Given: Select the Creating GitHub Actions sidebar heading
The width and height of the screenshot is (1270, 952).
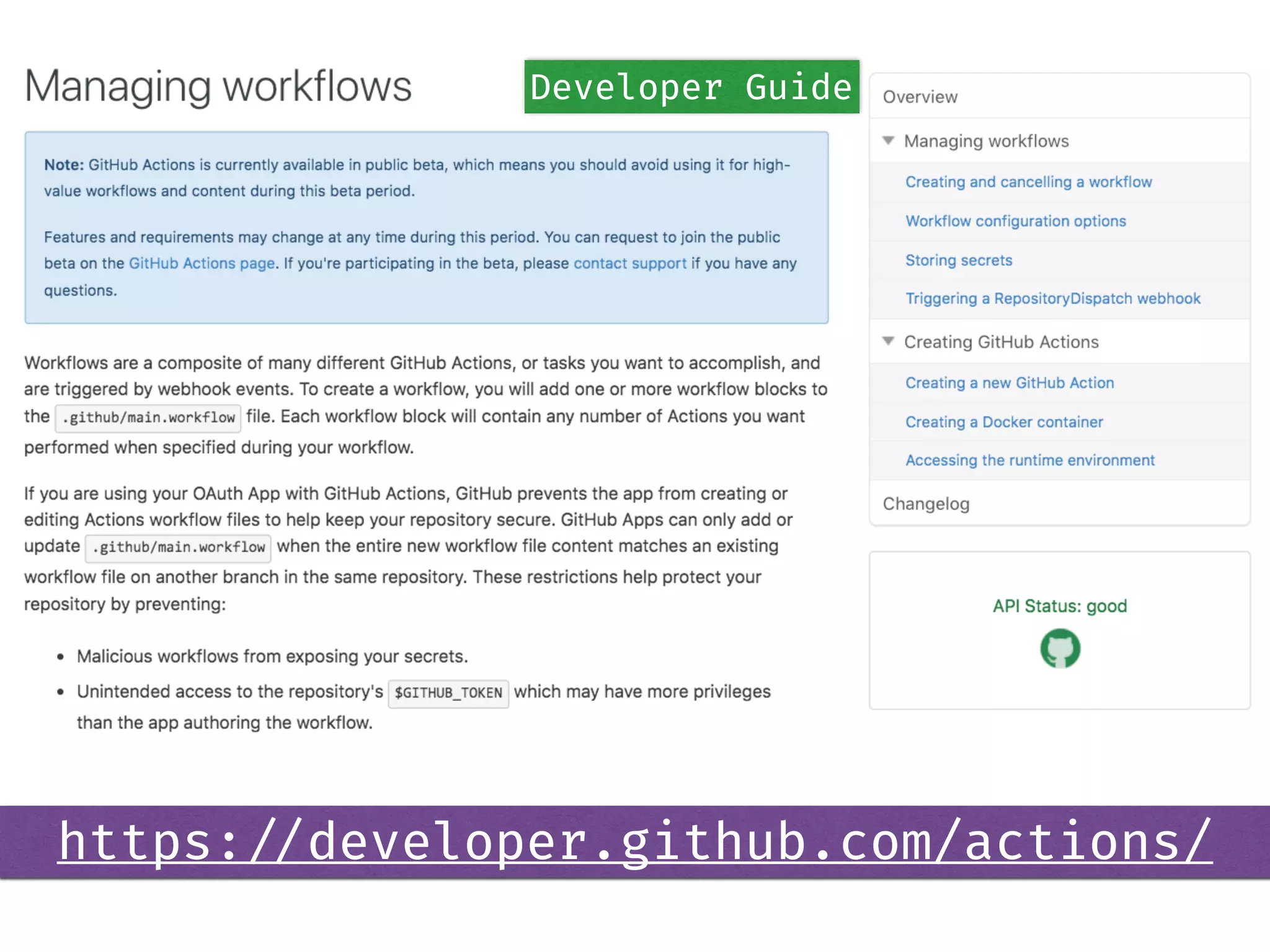Looking at the screenshot, I should pyautogui.click(x=1001, y=342).
